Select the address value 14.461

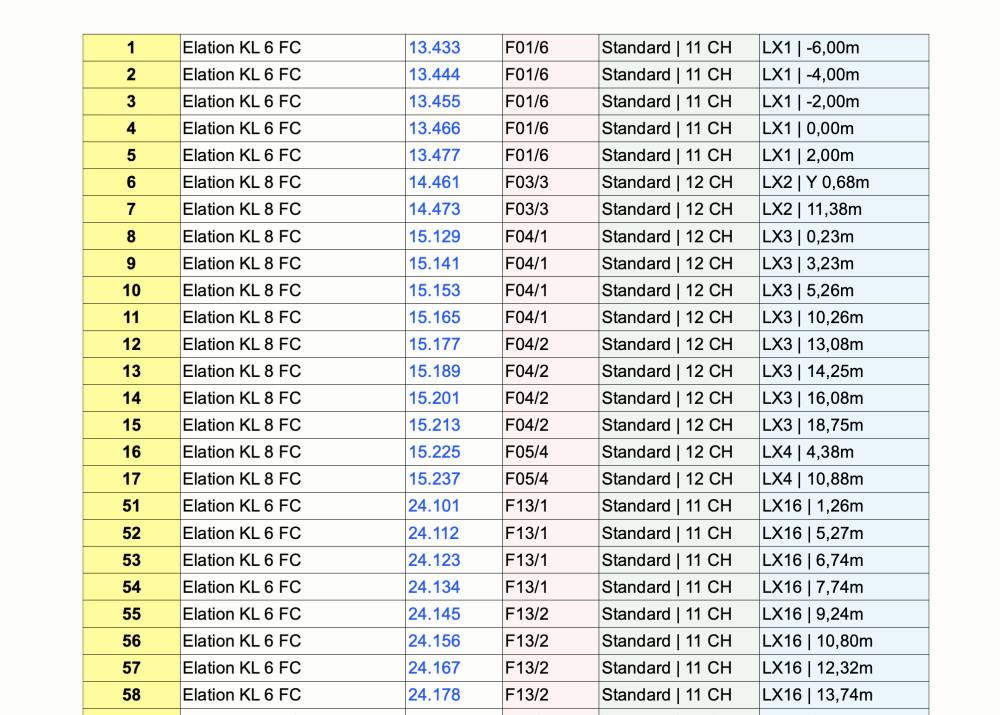click(x=434, y=183)
